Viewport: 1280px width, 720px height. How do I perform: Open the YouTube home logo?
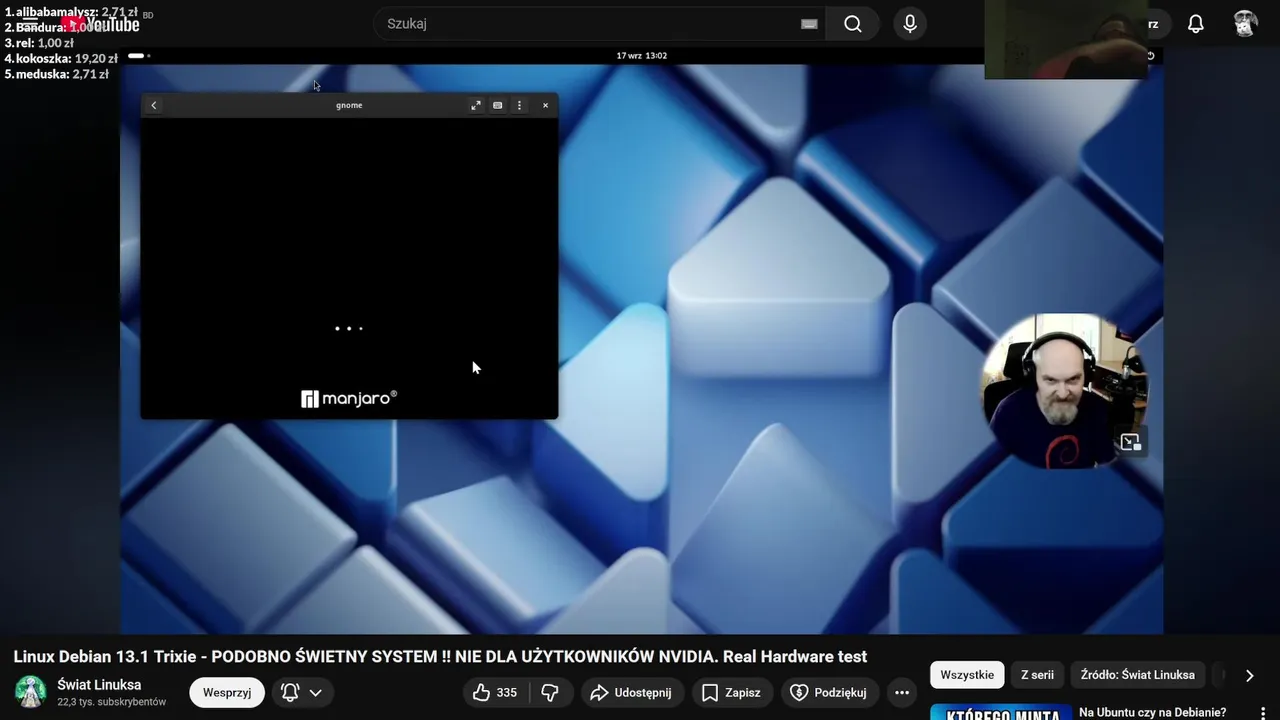coord(103,24)
